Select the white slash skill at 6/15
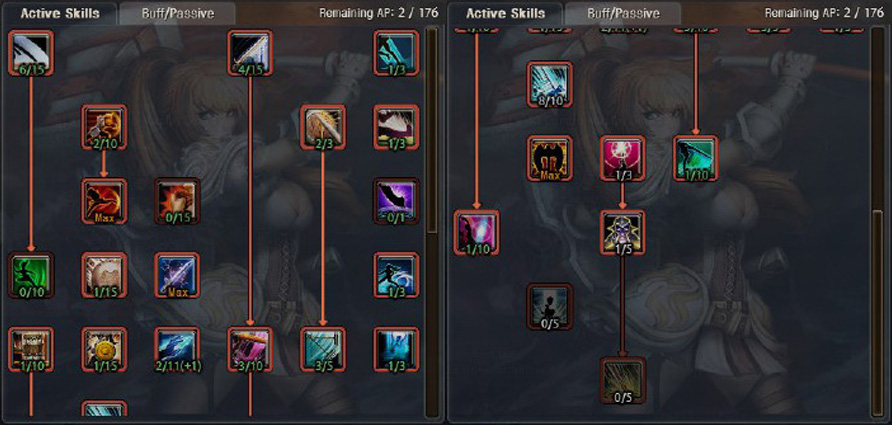 (31, 53)
